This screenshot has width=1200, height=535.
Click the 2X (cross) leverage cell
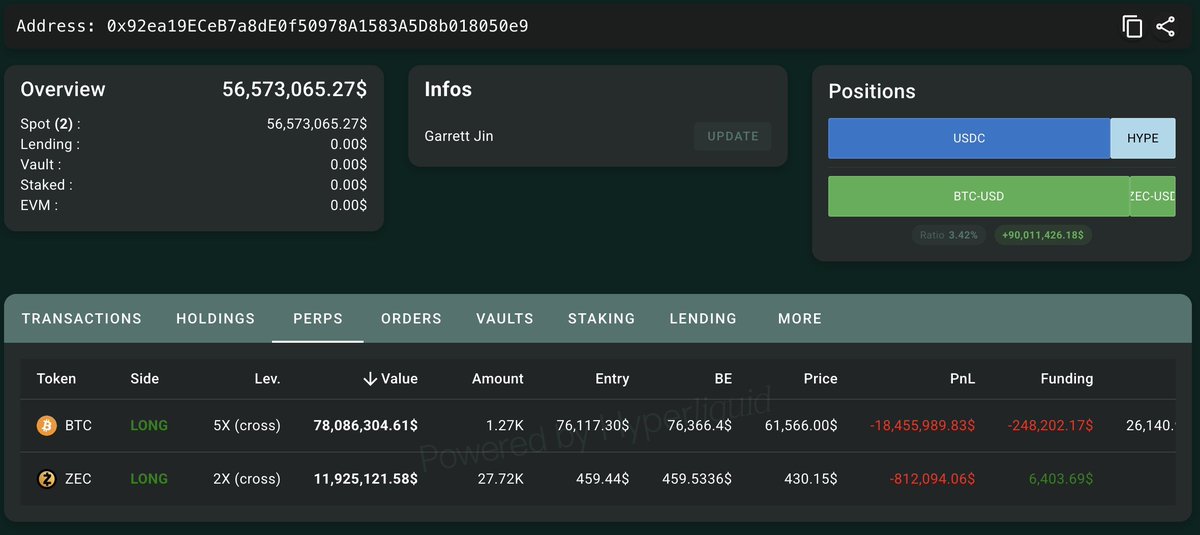click(247, 479)
